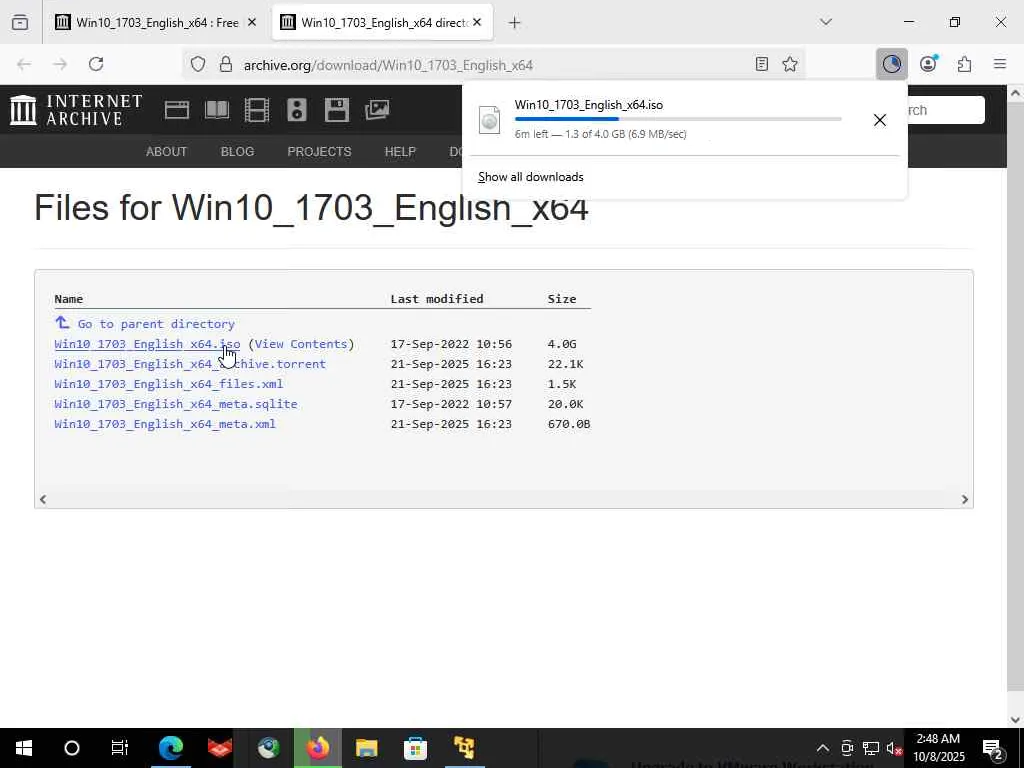The height and width of the screenshot is (768, 1024).
Task: Open Microsoft Store from the taskbar
Action: coord(415,748)
